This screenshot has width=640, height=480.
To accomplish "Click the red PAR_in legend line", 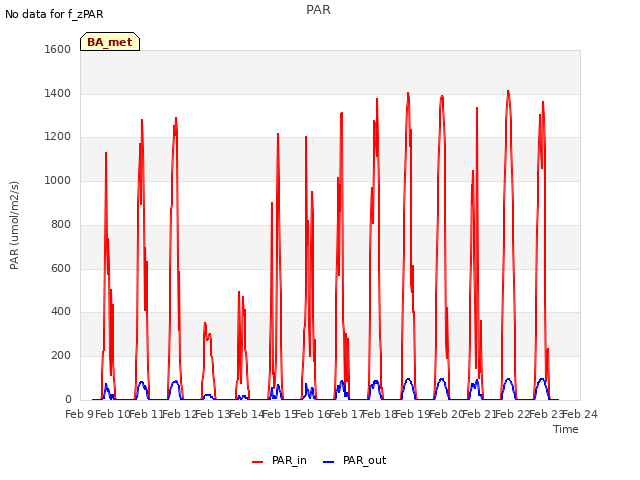I will pos(258,462).
